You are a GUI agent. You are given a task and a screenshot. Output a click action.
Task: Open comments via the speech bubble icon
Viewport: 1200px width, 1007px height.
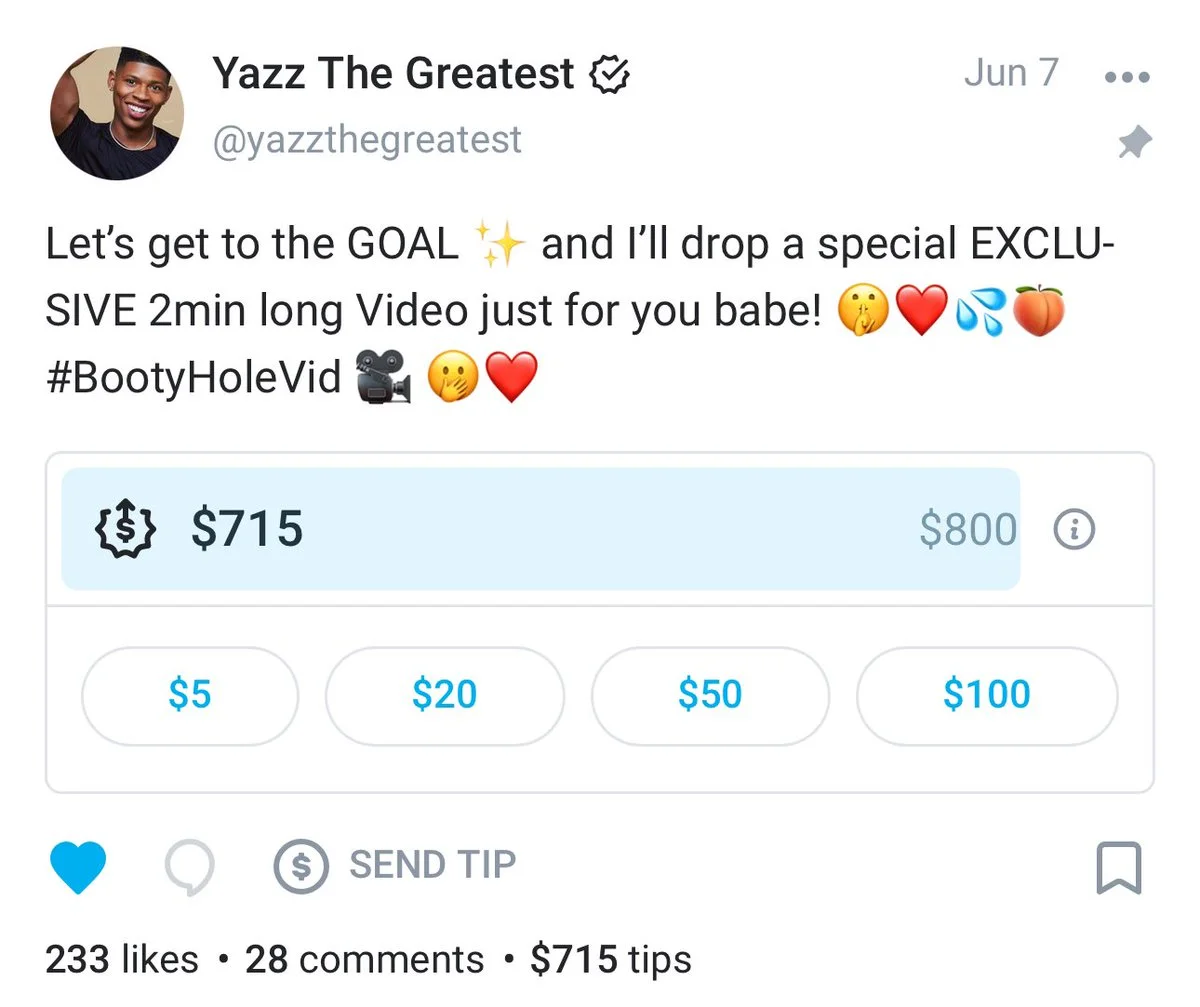point(190,866)
